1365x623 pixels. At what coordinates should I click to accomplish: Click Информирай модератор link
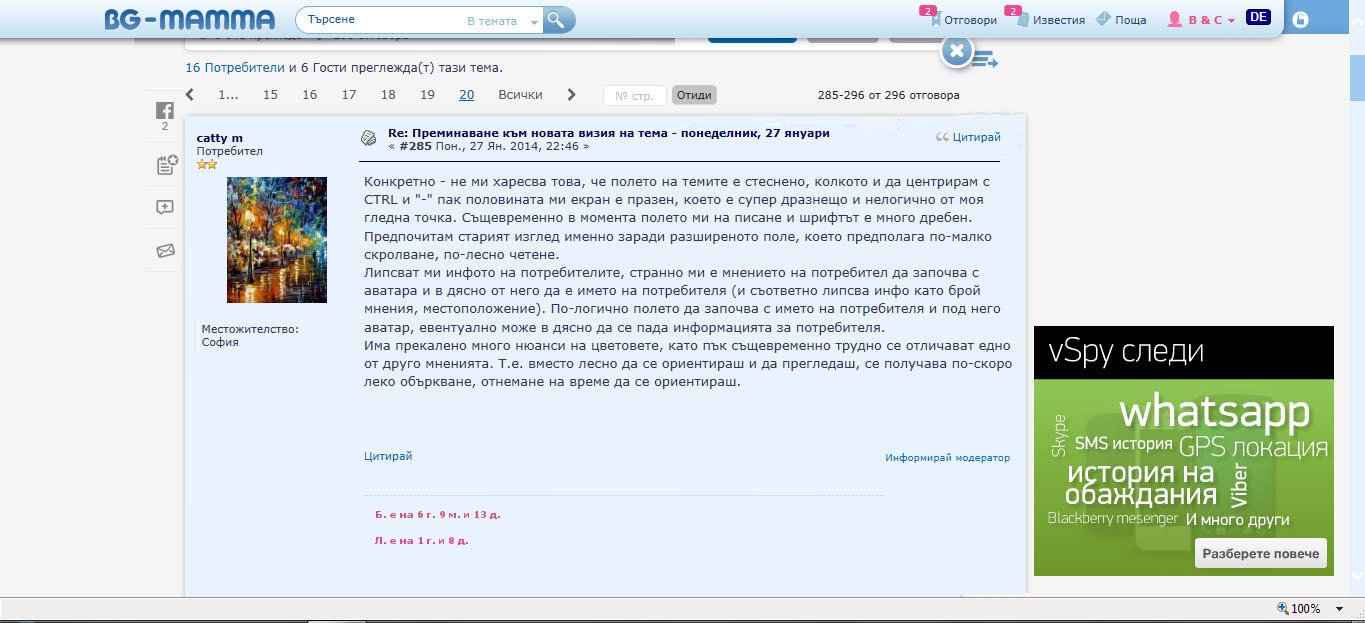click(947, 458)
